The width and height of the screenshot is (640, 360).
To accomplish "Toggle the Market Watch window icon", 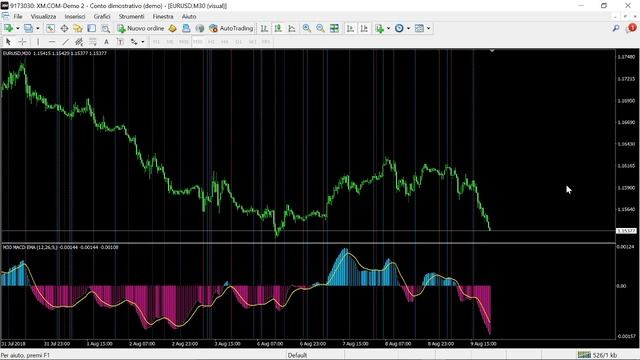I will coord(50,28).
